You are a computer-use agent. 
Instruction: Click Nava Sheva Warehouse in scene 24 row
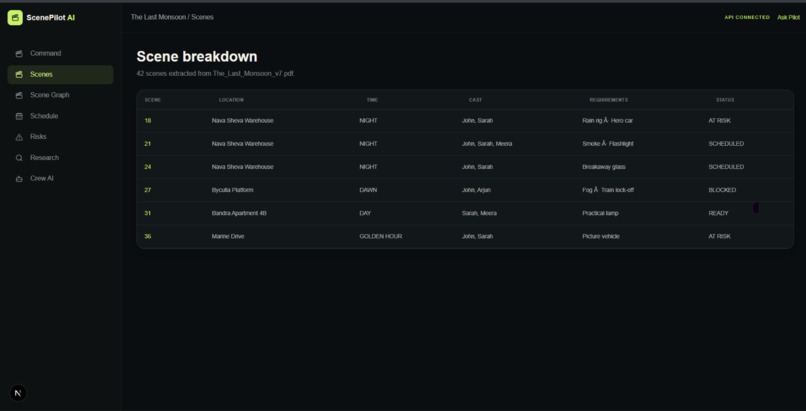243,167
